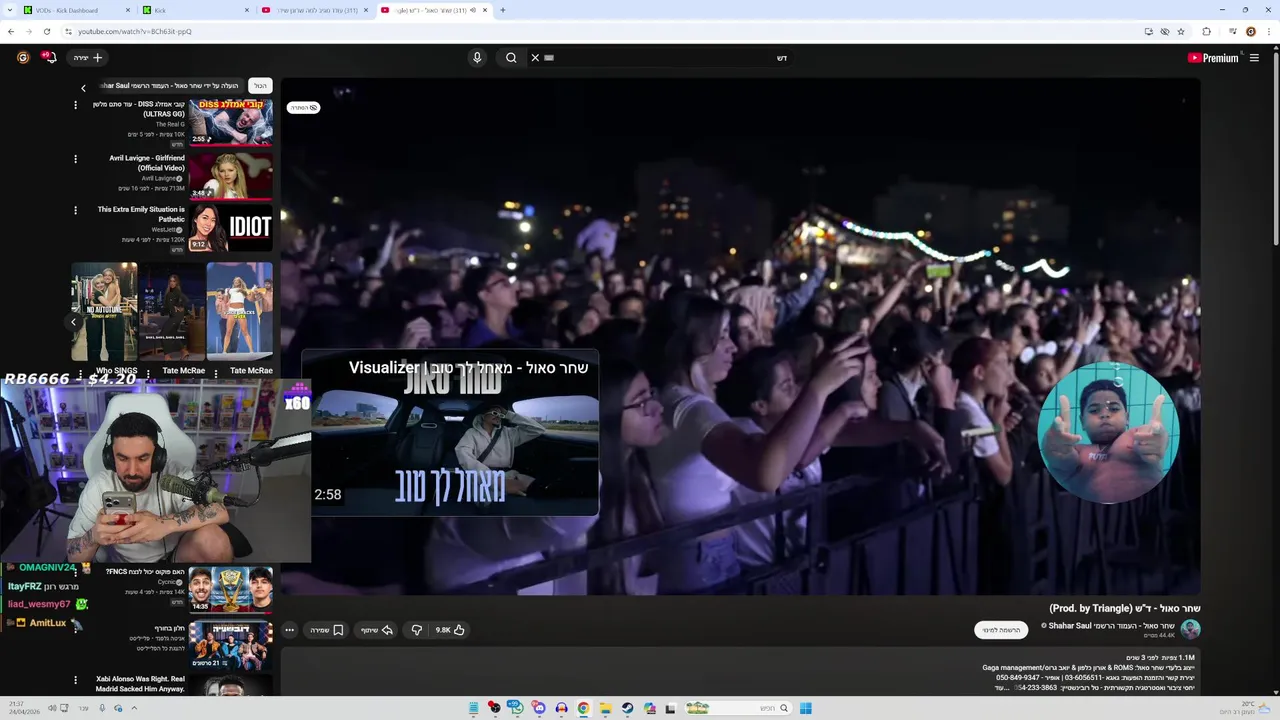Click the Create plus button
Viewport: 1280px width, 720px height.
pyautogui.click(x=87, y=58)
